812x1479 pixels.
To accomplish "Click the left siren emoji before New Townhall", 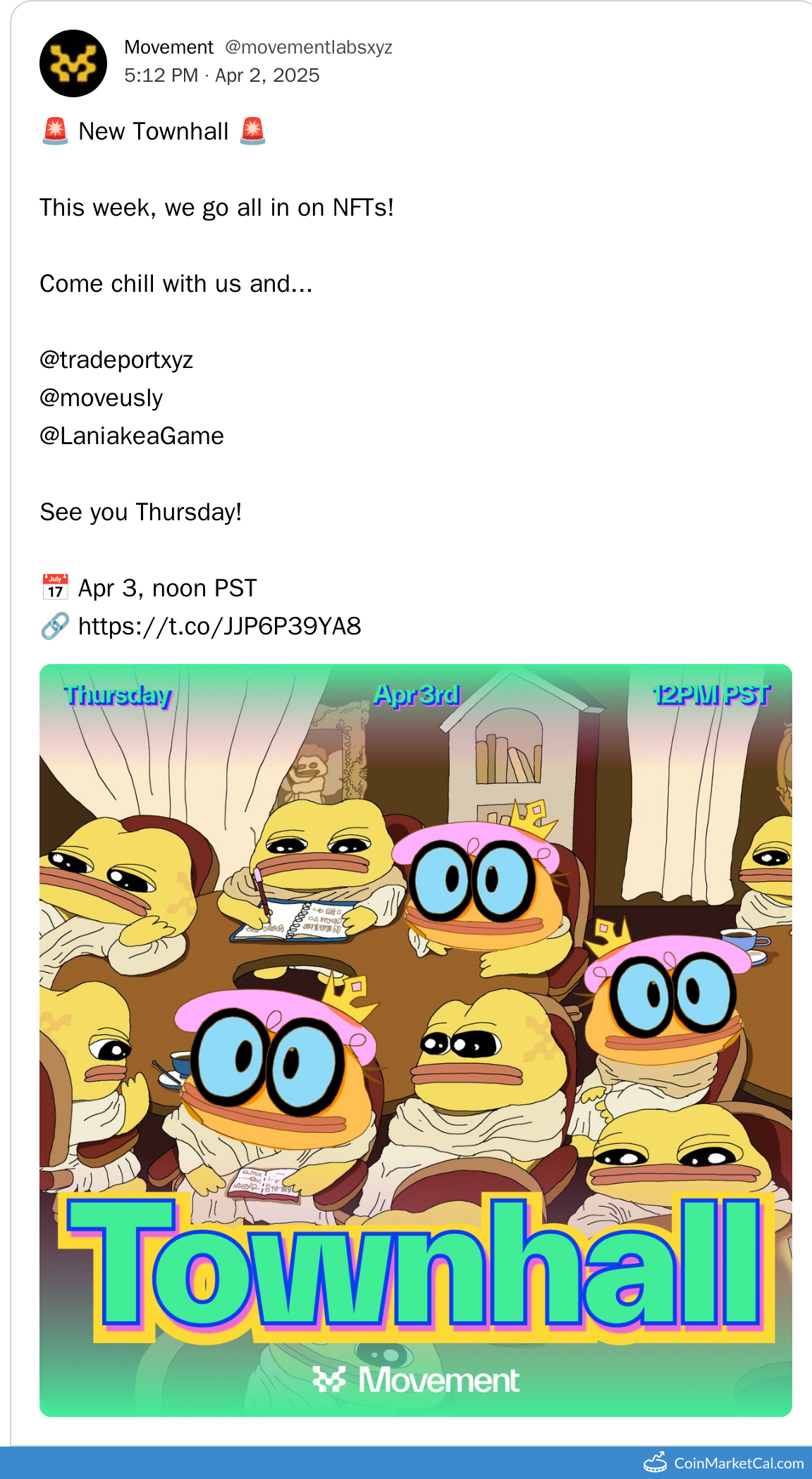I will pos(55,131).
